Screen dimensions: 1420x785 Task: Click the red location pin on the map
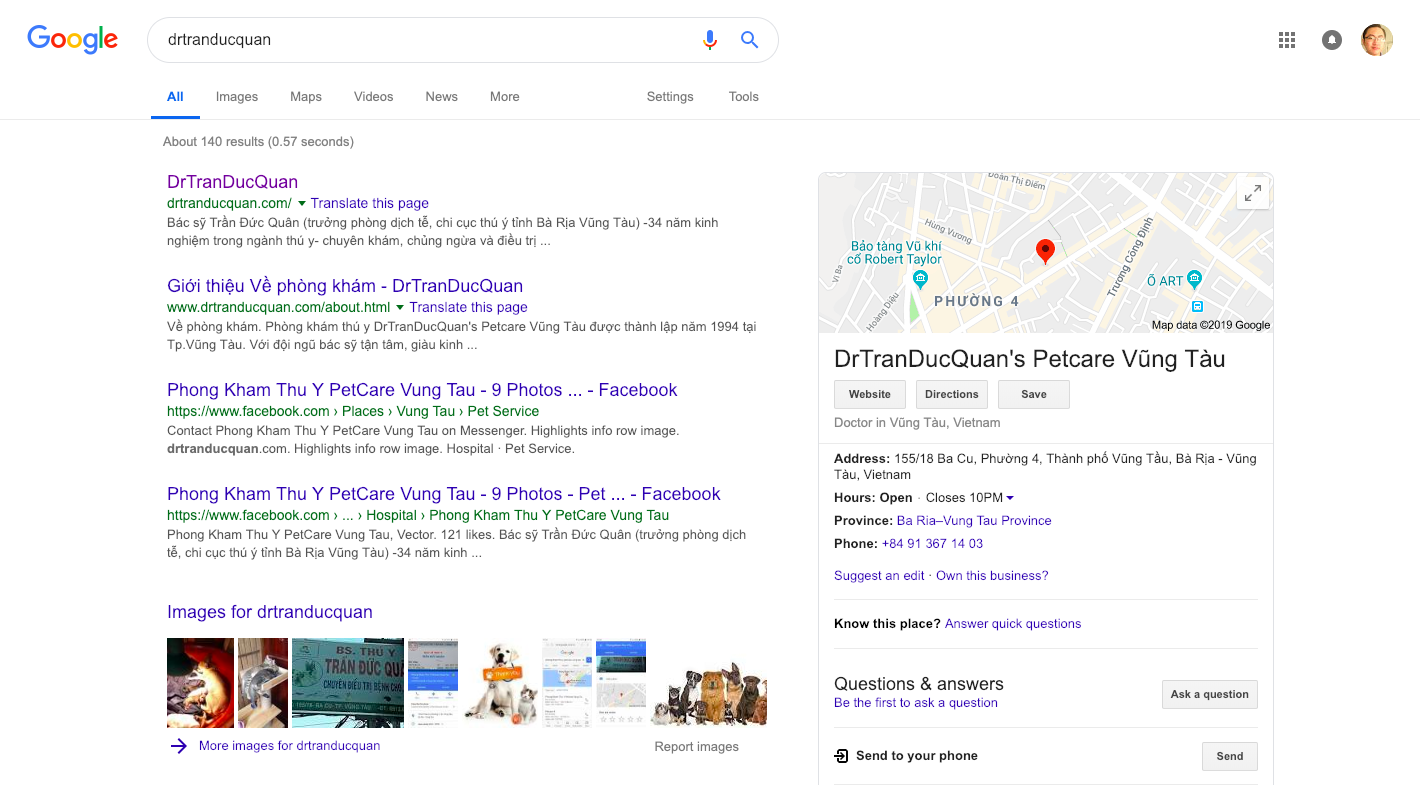[1045, 251]
